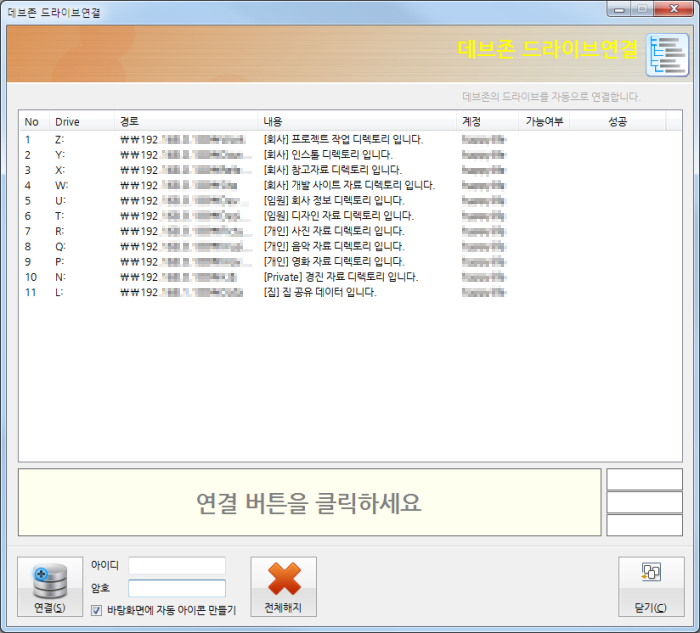Click the 전체해지 disconnect all button
The width and height of the screenshot is (700, 633).
(283, 587)
